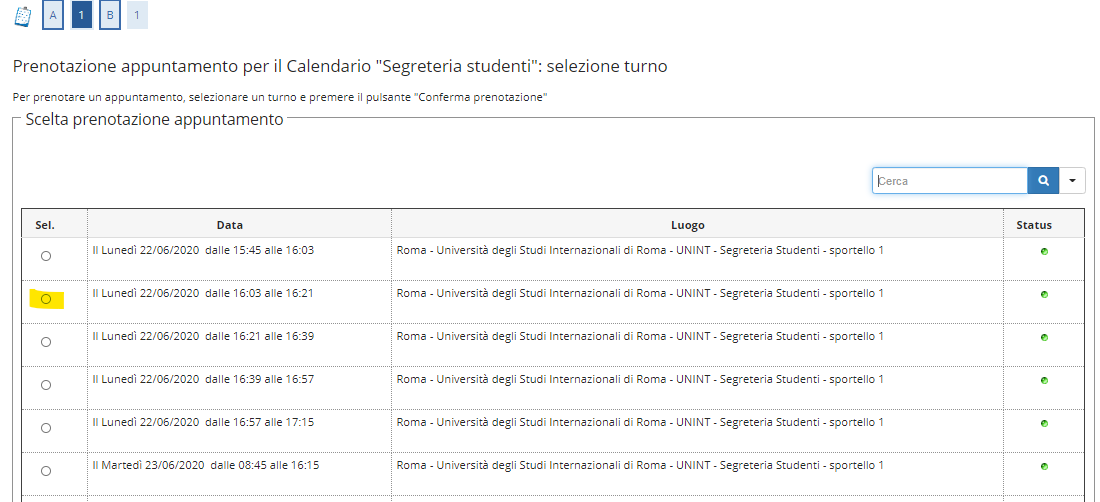Select the 16:57 to 17:15 slot radio button
1100x502 pixels.
tap(46, 428)
